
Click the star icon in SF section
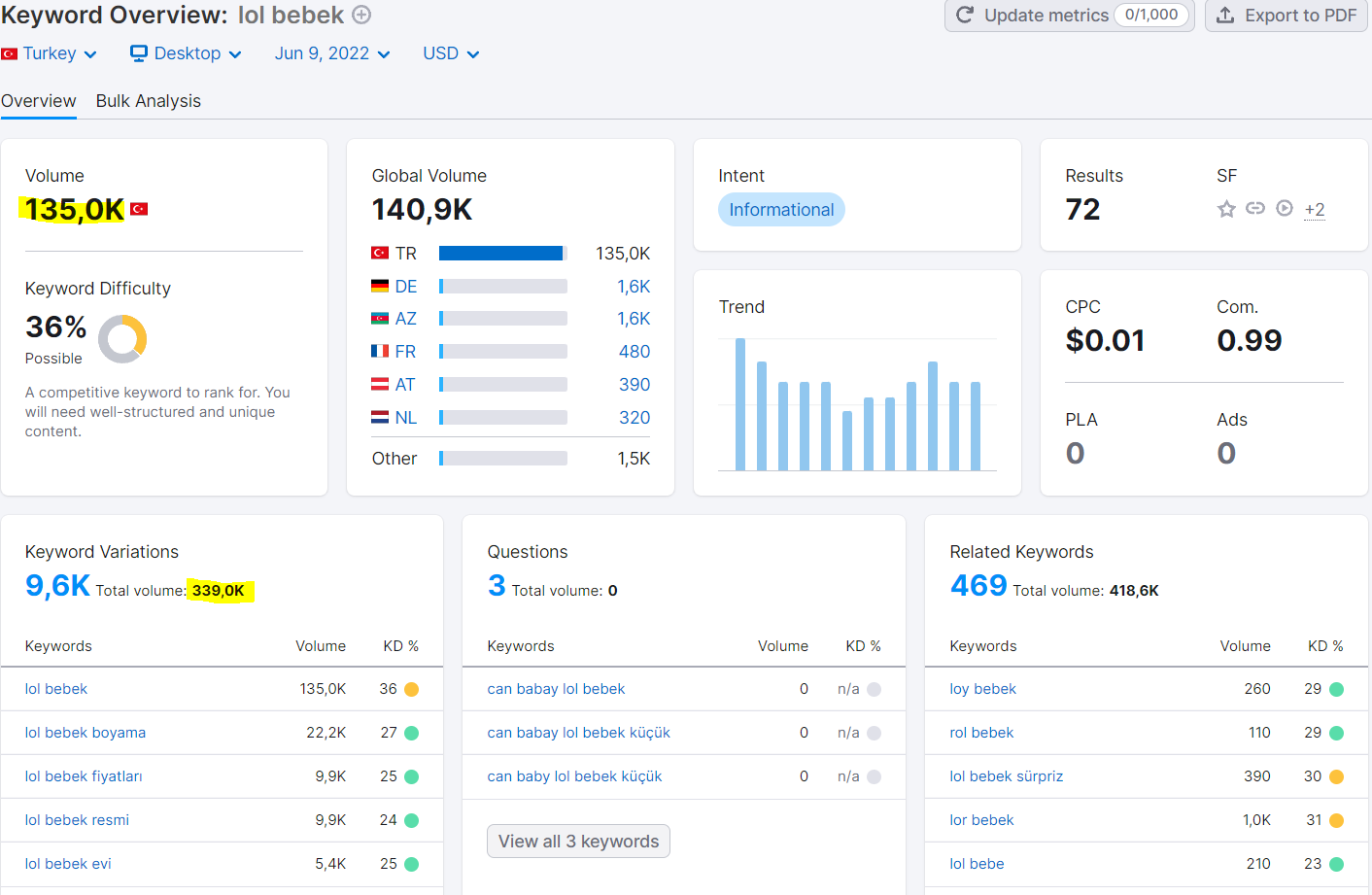point(1226,209)
